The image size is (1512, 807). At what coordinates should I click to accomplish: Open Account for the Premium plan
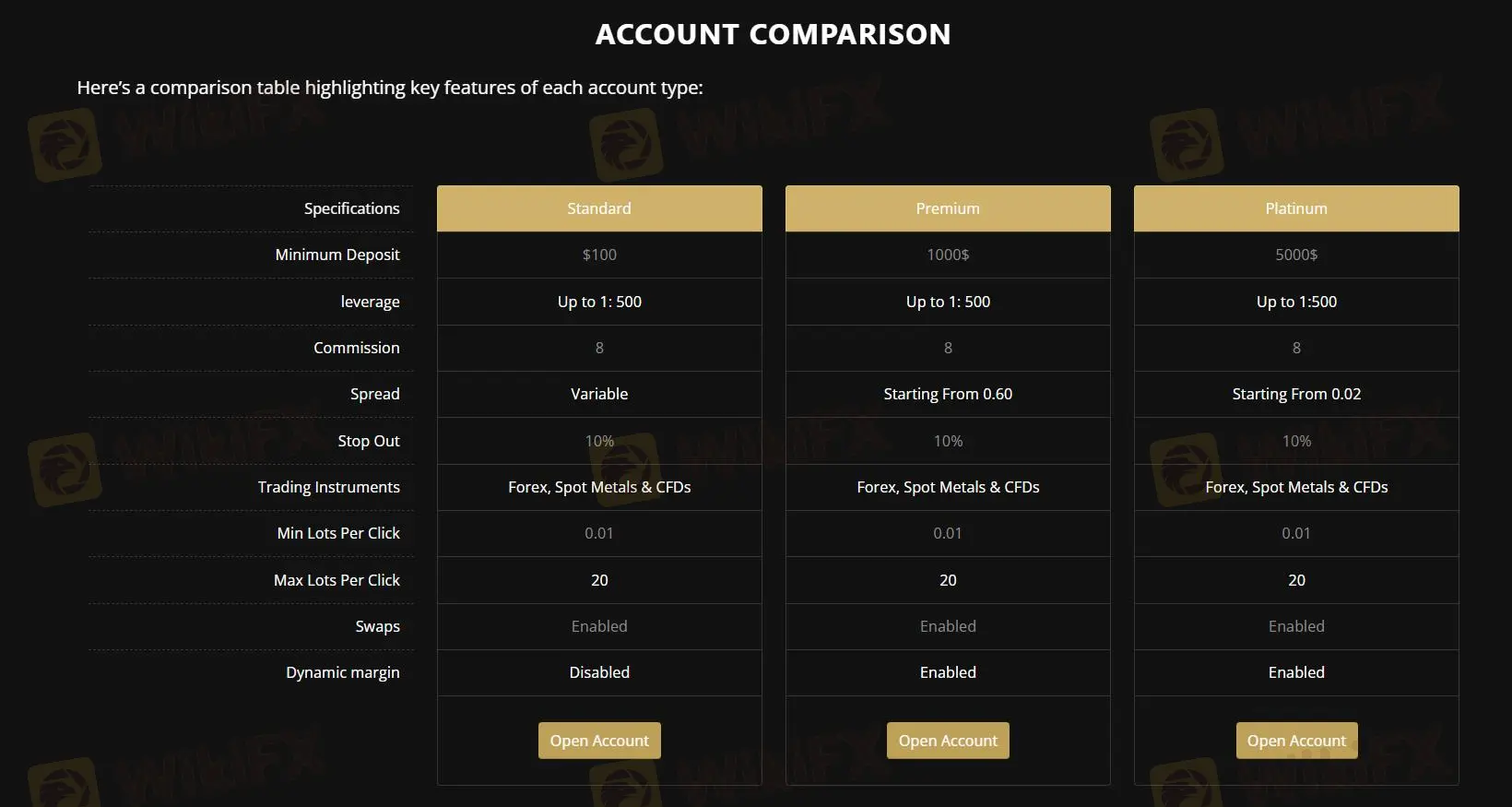click(947, 740)
